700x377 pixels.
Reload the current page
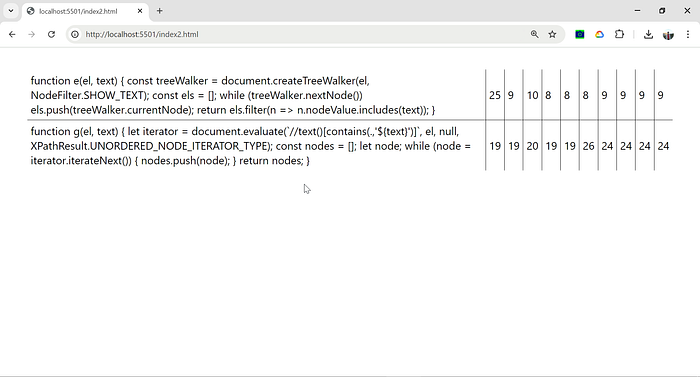pyautogui.click(x=51, y=34)
